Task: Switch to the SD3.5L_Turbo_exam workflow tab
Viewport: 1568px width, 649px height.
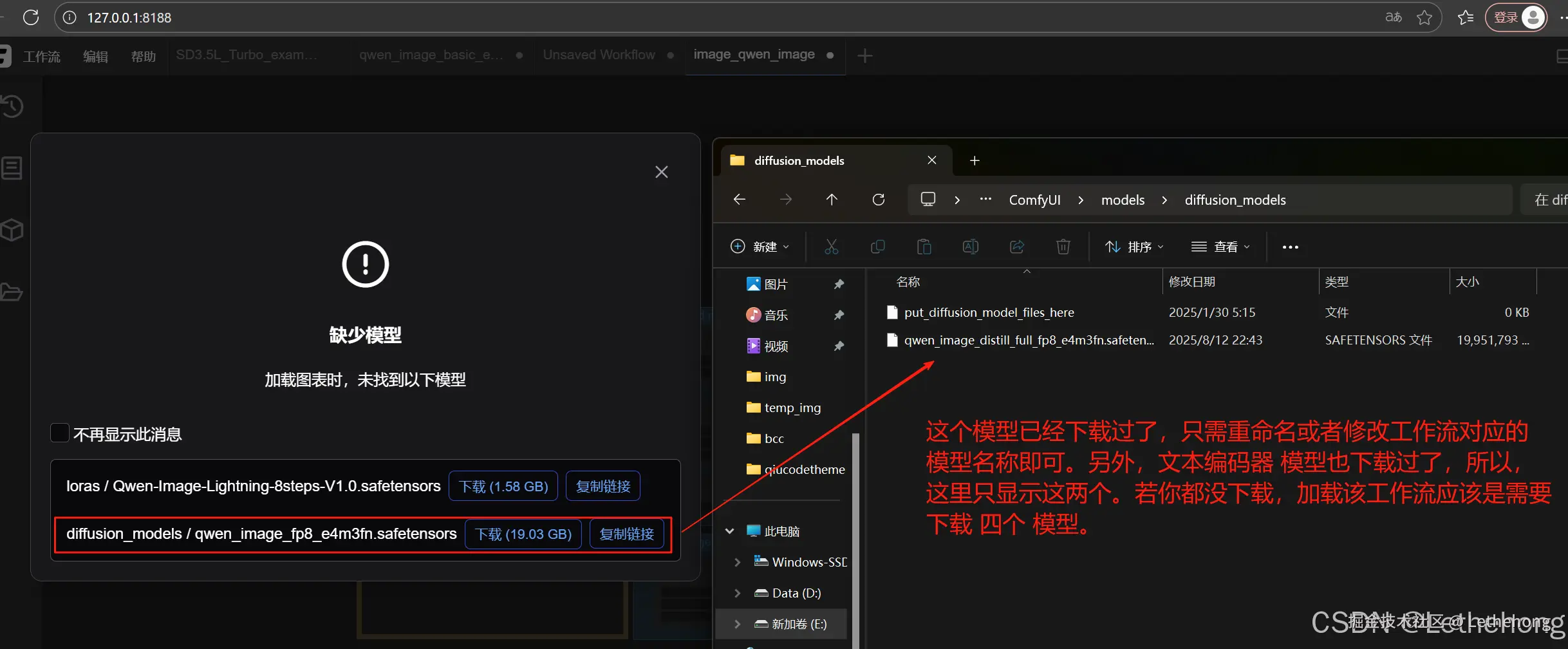Action: (x=247, y=55)
